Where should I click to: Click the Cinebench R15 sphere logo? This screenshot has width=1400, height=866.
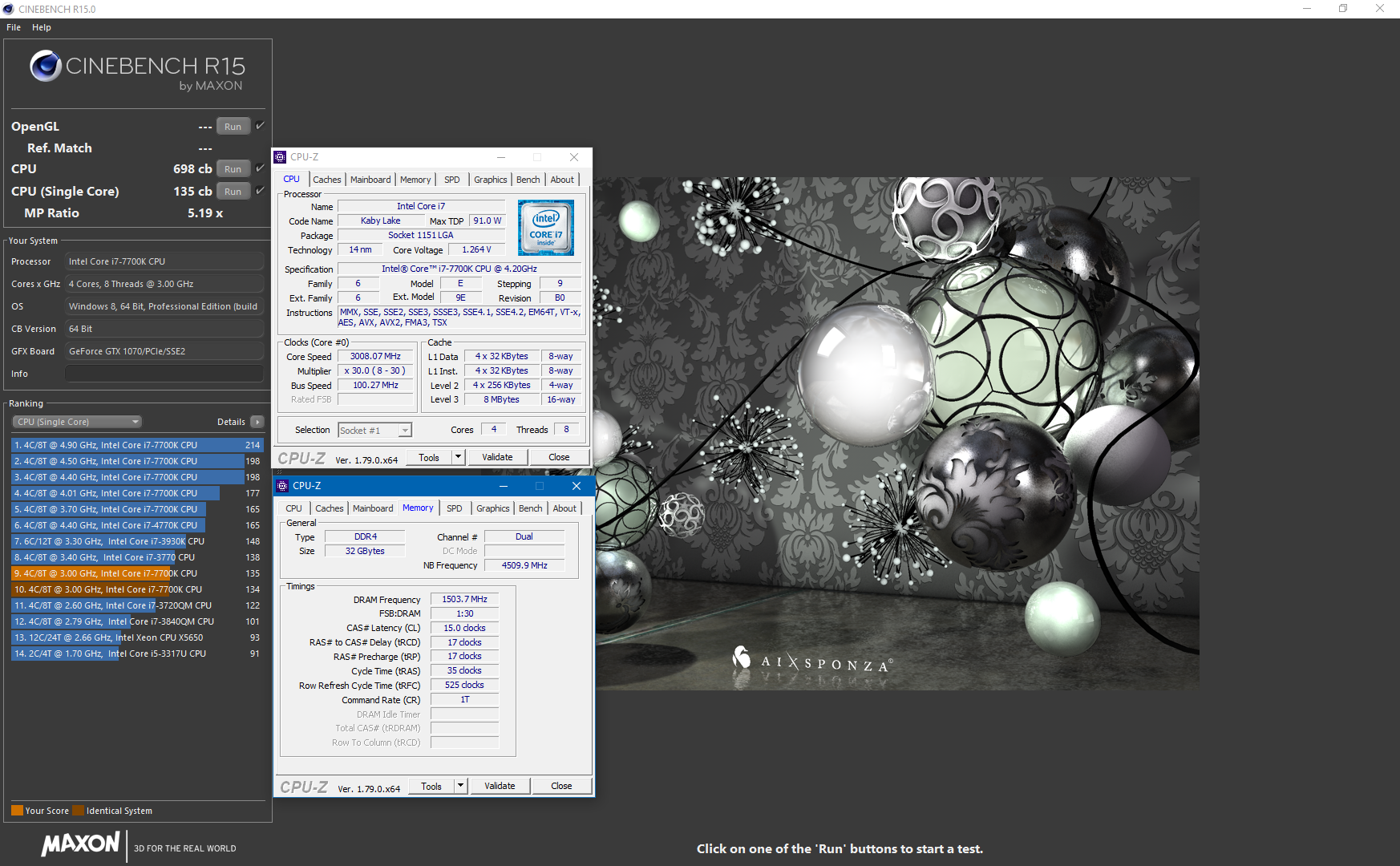coord(46,66)
